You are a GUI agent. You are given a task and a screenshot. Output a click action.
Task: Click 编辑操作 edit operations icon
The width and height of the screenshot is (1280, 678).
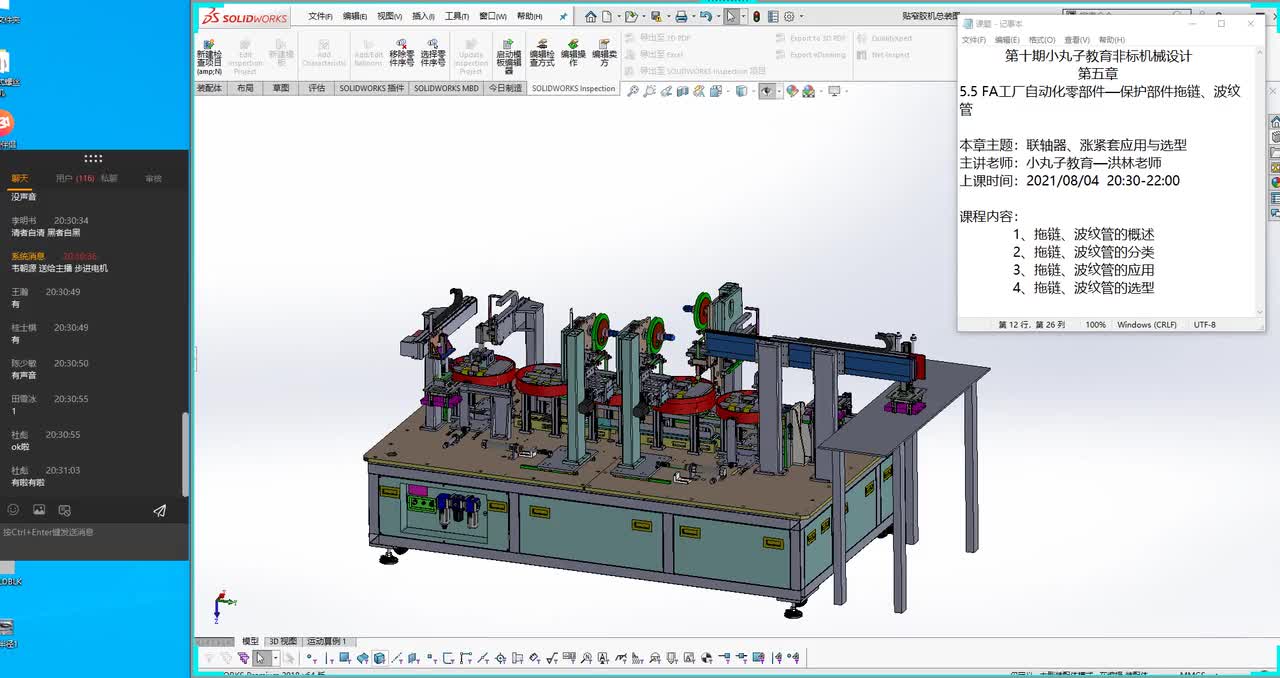[x=573, y=53]
